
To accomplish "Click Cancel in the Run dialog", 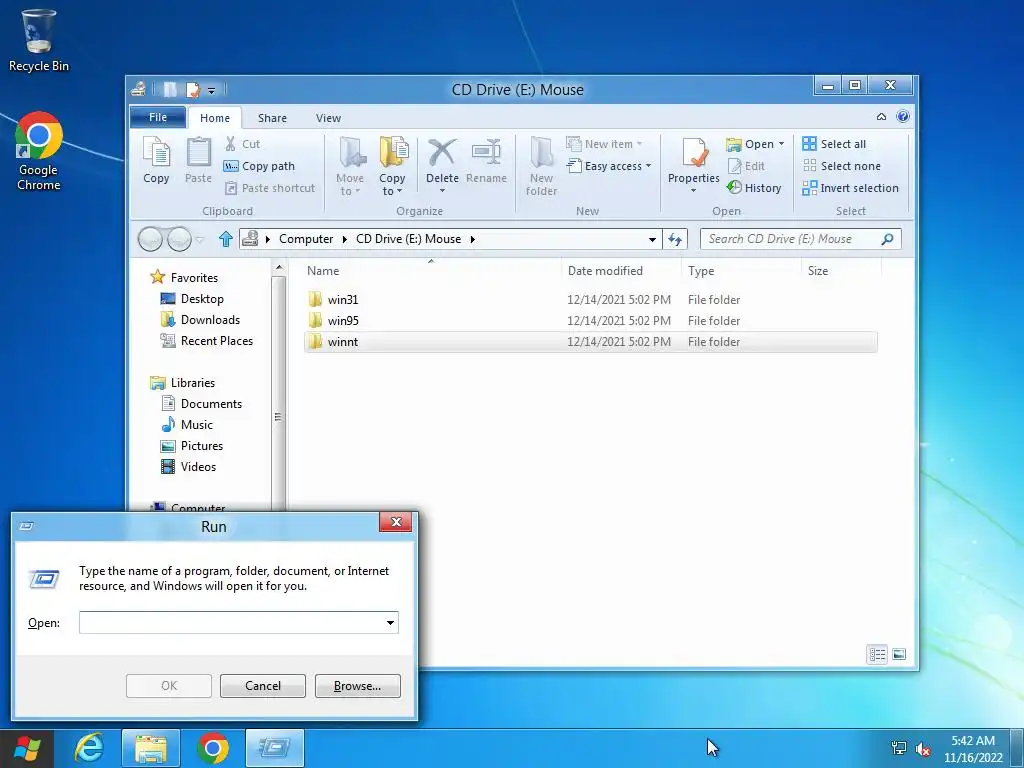I will pos(263,686).
